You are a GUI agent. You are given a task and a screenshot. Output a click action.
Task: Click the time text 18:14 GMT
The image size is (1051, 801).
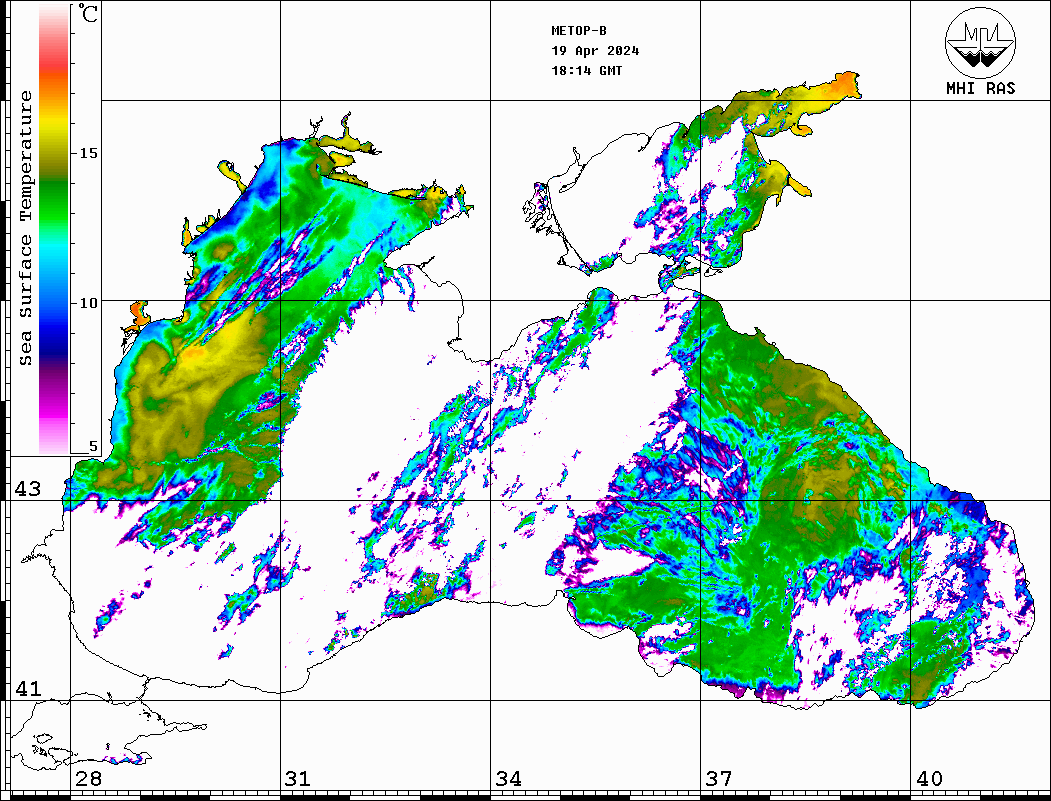pyautogui.click(x=586, y=70)
